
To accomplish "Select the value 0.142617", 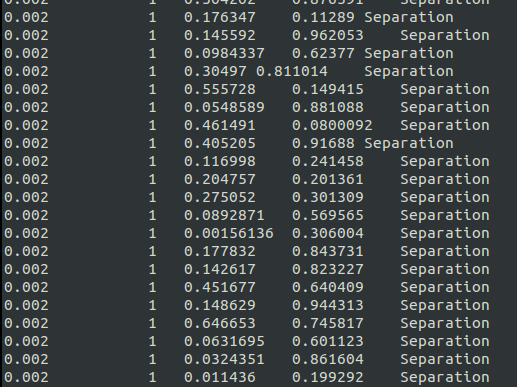I will (220, 269).
